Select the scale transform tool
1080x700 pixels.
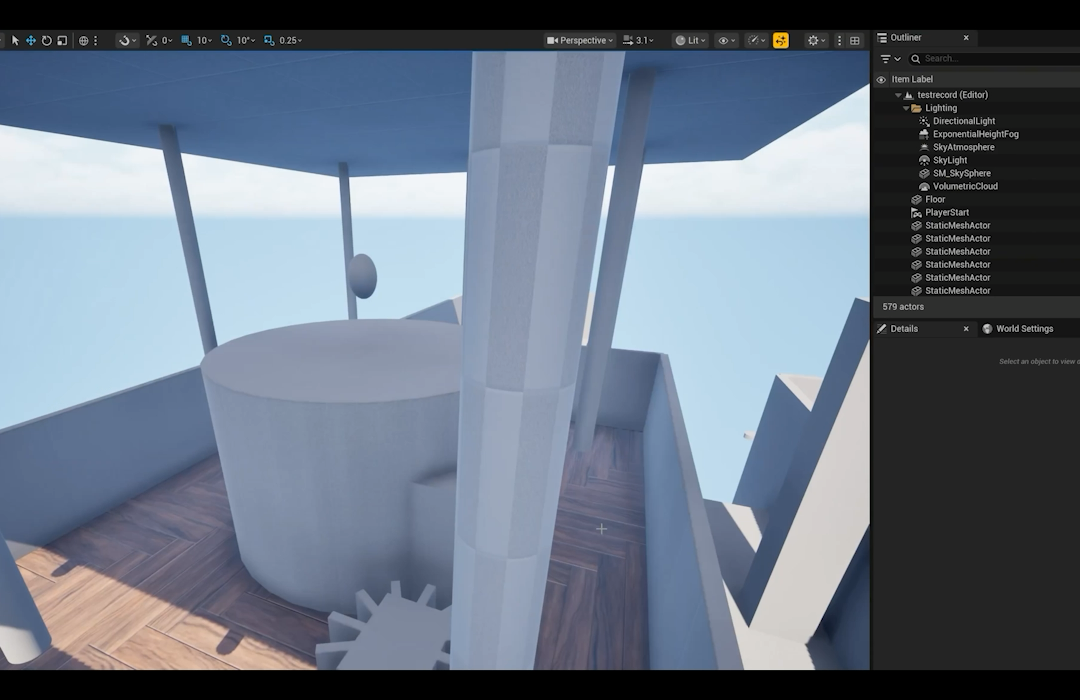(62, 41)
